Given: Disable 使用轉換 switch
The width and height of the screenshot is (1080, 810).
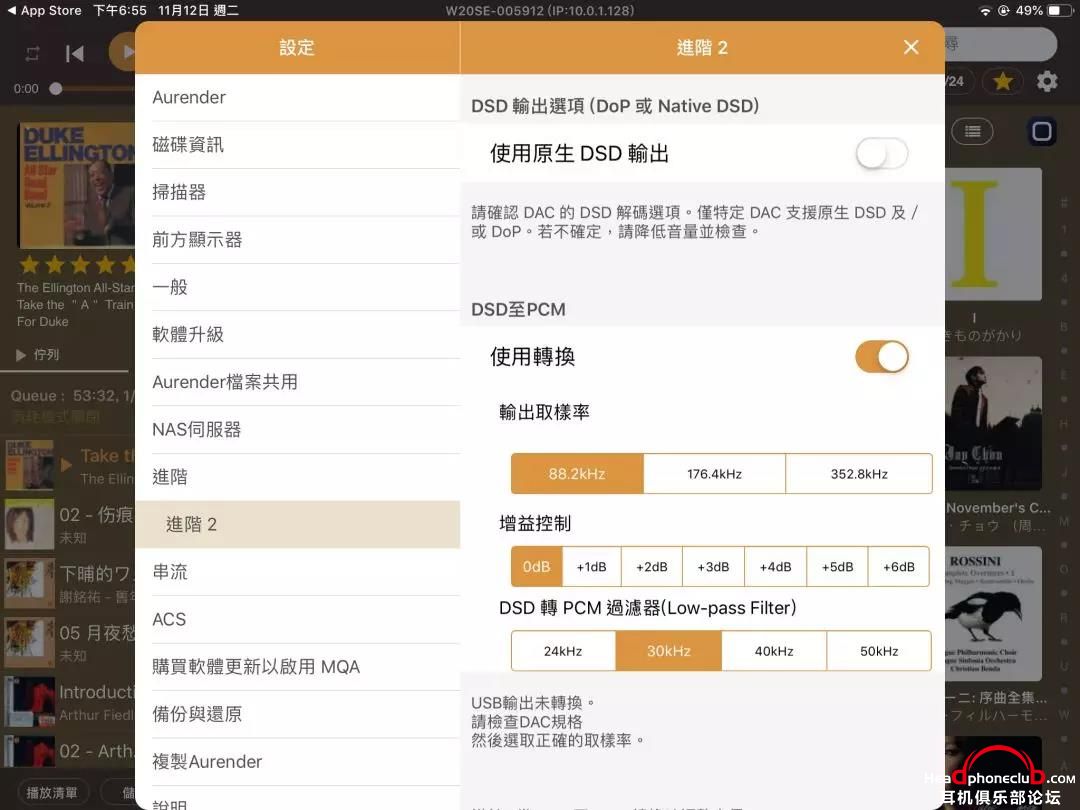Looking at the screenshot, I should [882, 357].
